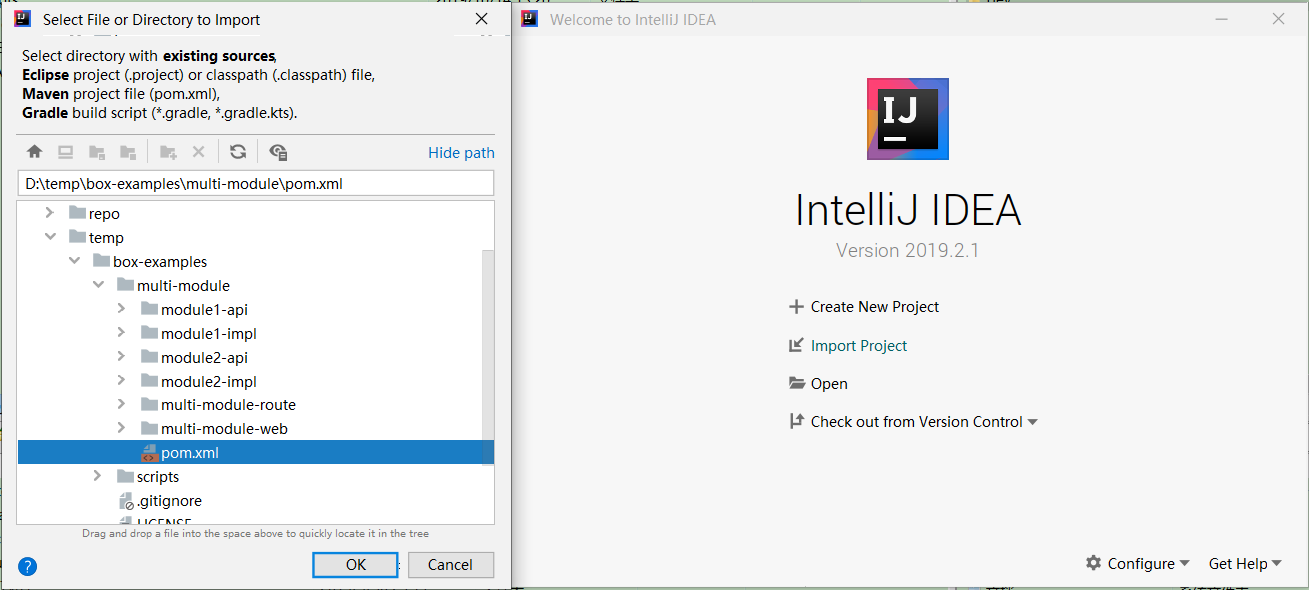
Task: Click the New Folder toolbar icon
Action: [168, 152]
